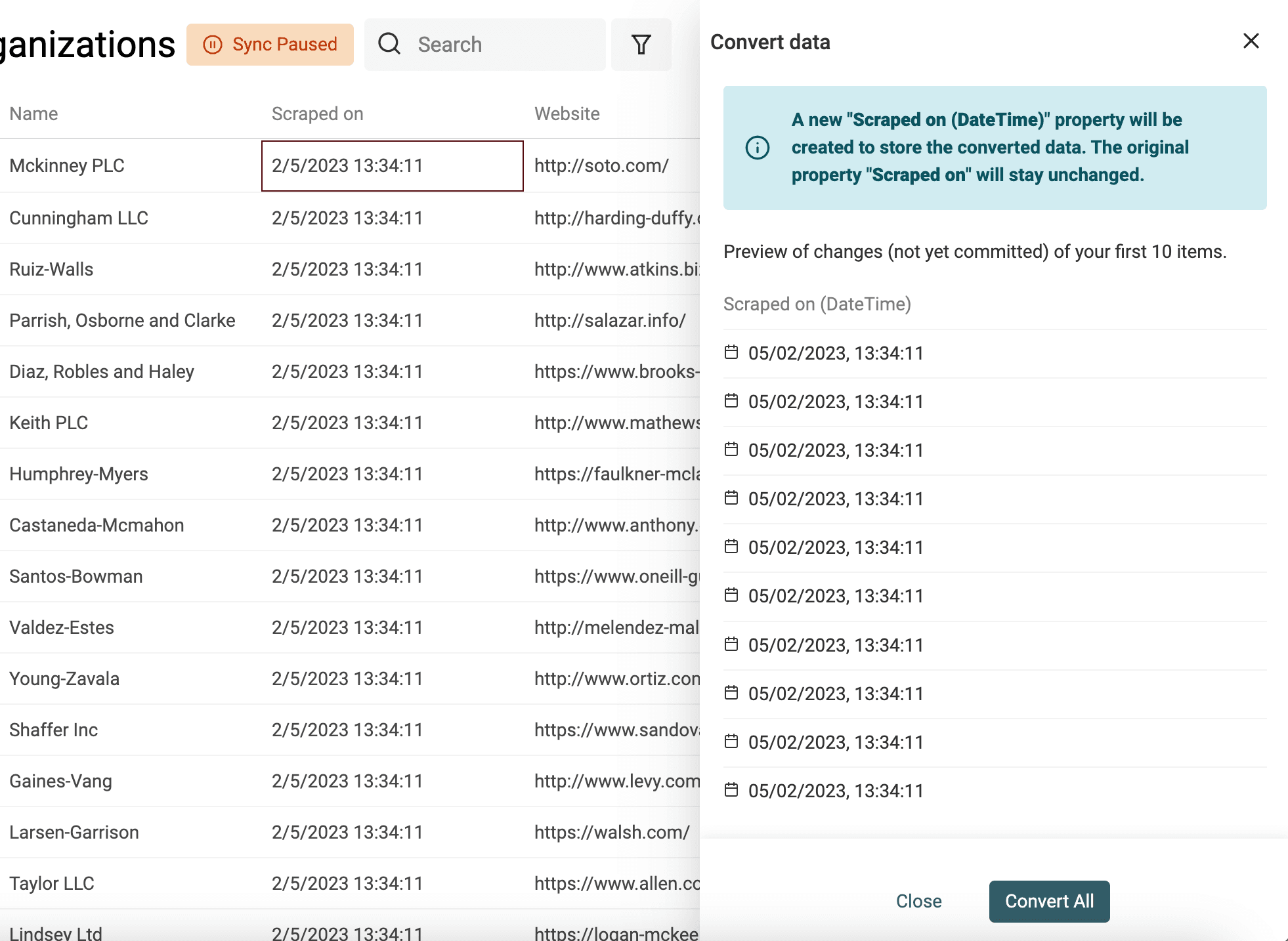1288x941 pixels.
Task: Click the Mckinney PLC name cell
Action: (x=67, y=166)
